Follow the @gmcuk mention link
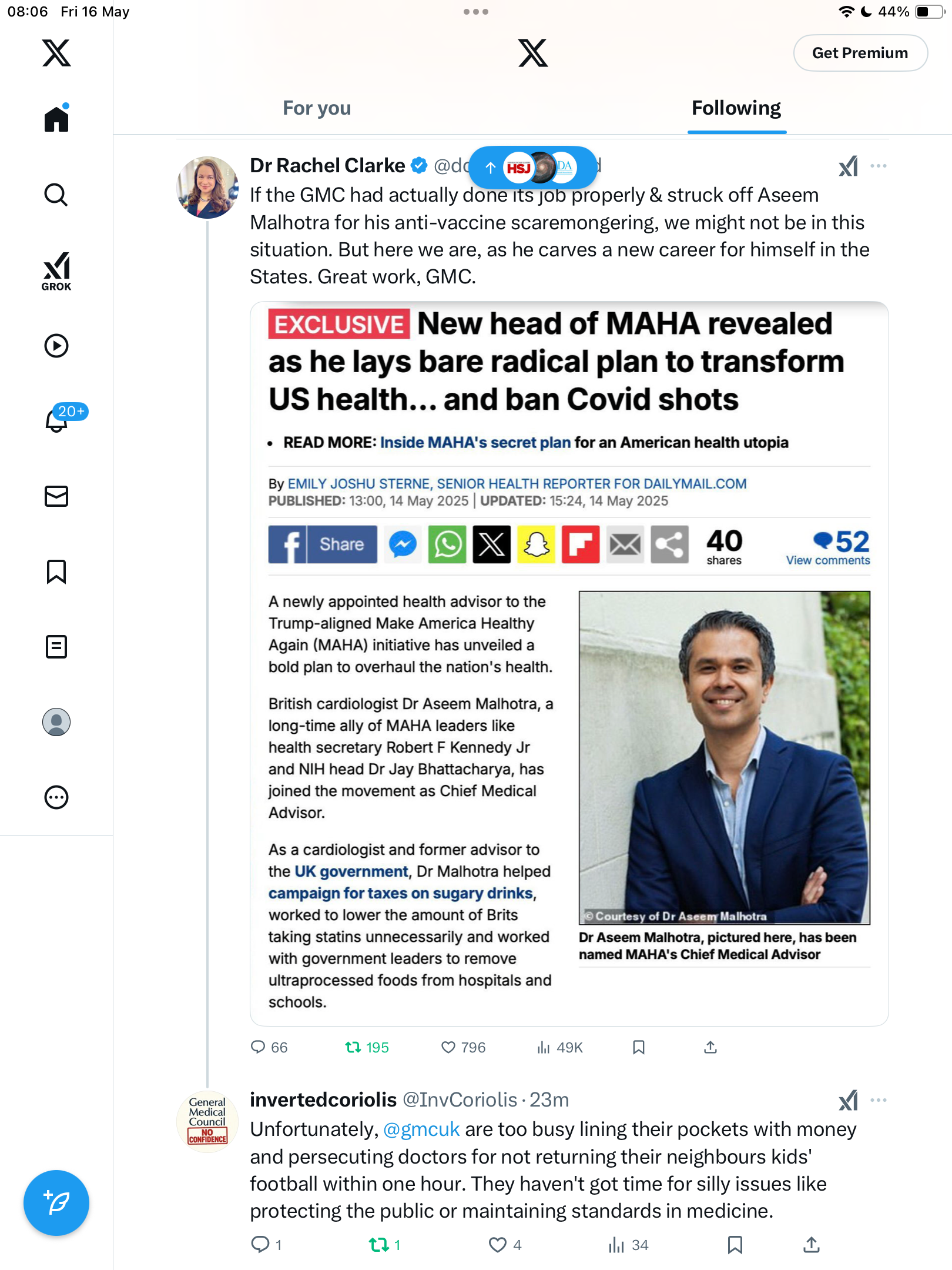 (421, 1129)
